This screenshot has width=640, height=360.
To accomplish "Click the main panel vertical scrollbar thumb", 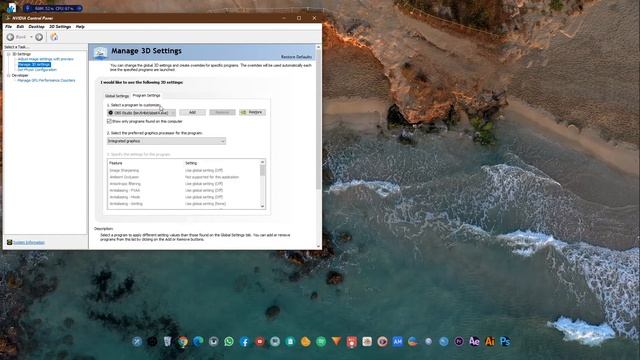I will pos(318,120).
